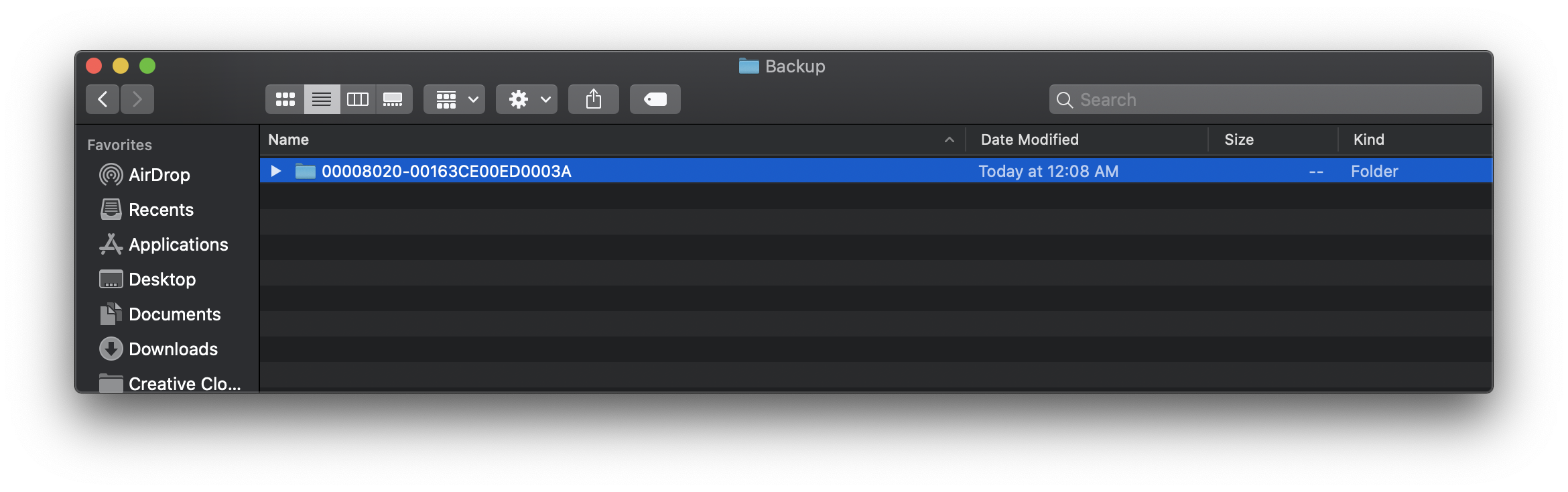Image resolution: width=1568 pixels, height=492 pixels.
Task: Go forward using the forward arrow
Action: click(x=137, y=99)
